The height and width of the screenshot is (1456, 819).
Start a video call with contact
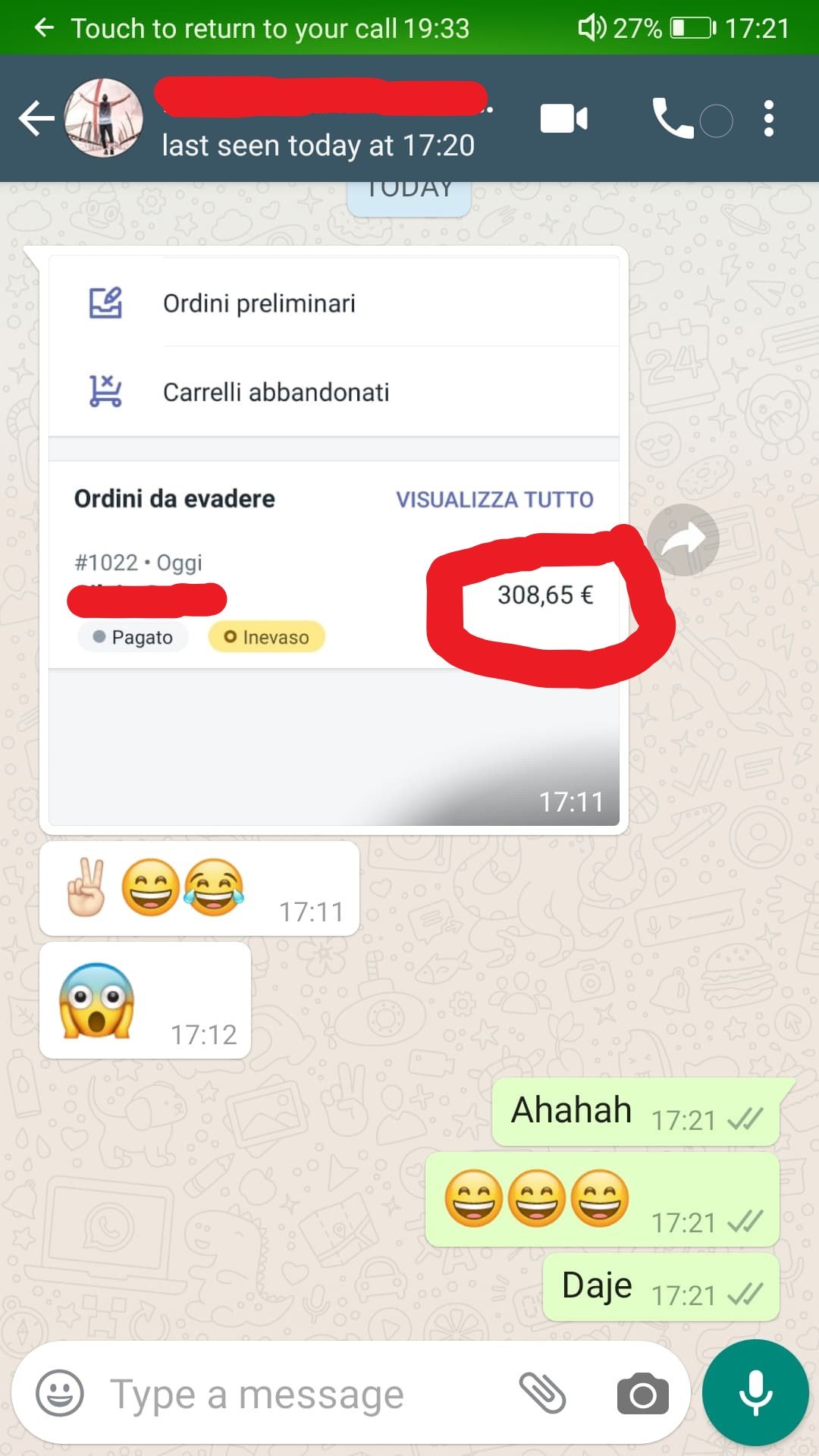[563, 118]
